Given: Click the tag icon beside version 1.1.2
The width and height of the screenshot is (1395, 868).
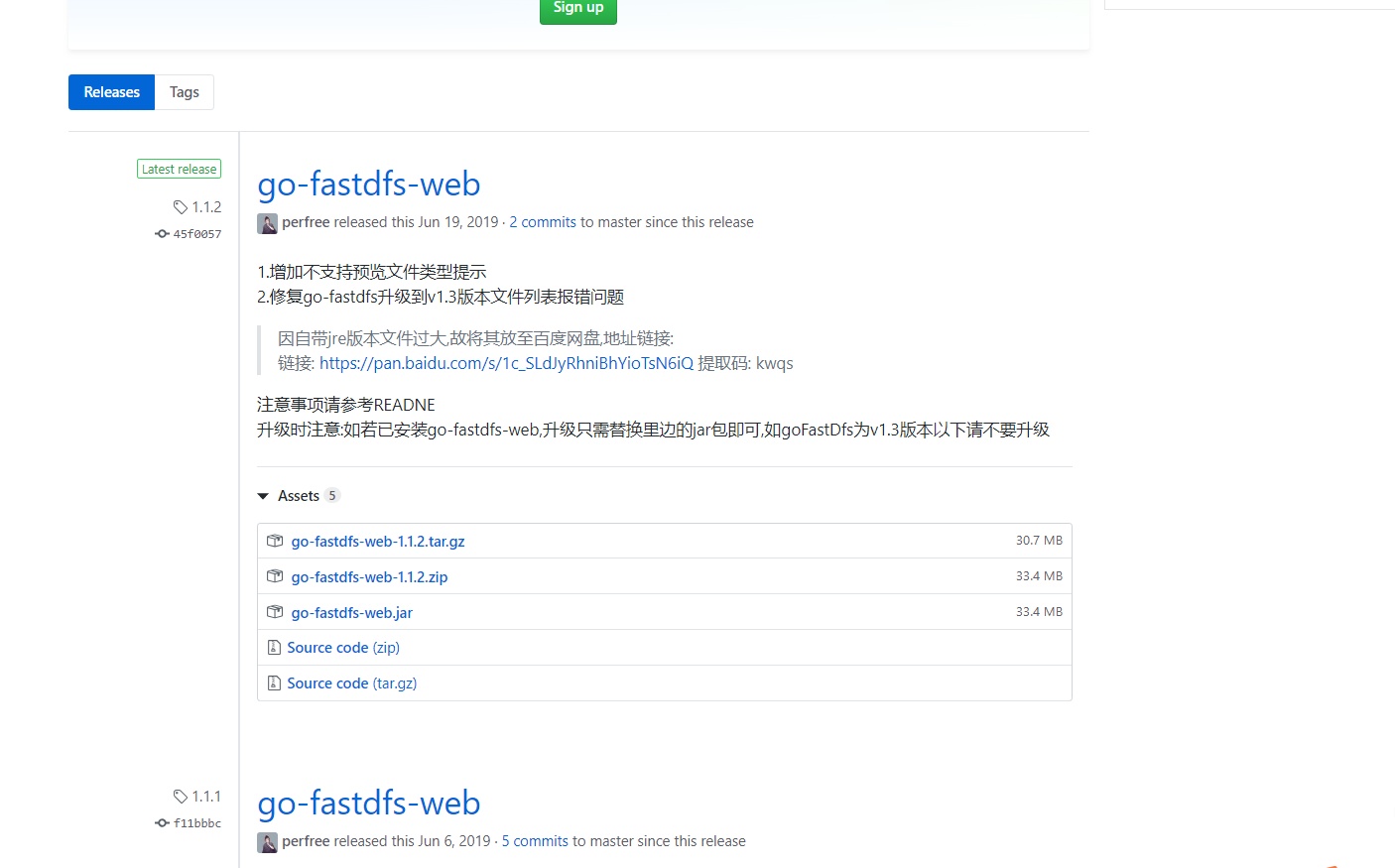Looking at the screenshot, I should [x=182, y=206].
